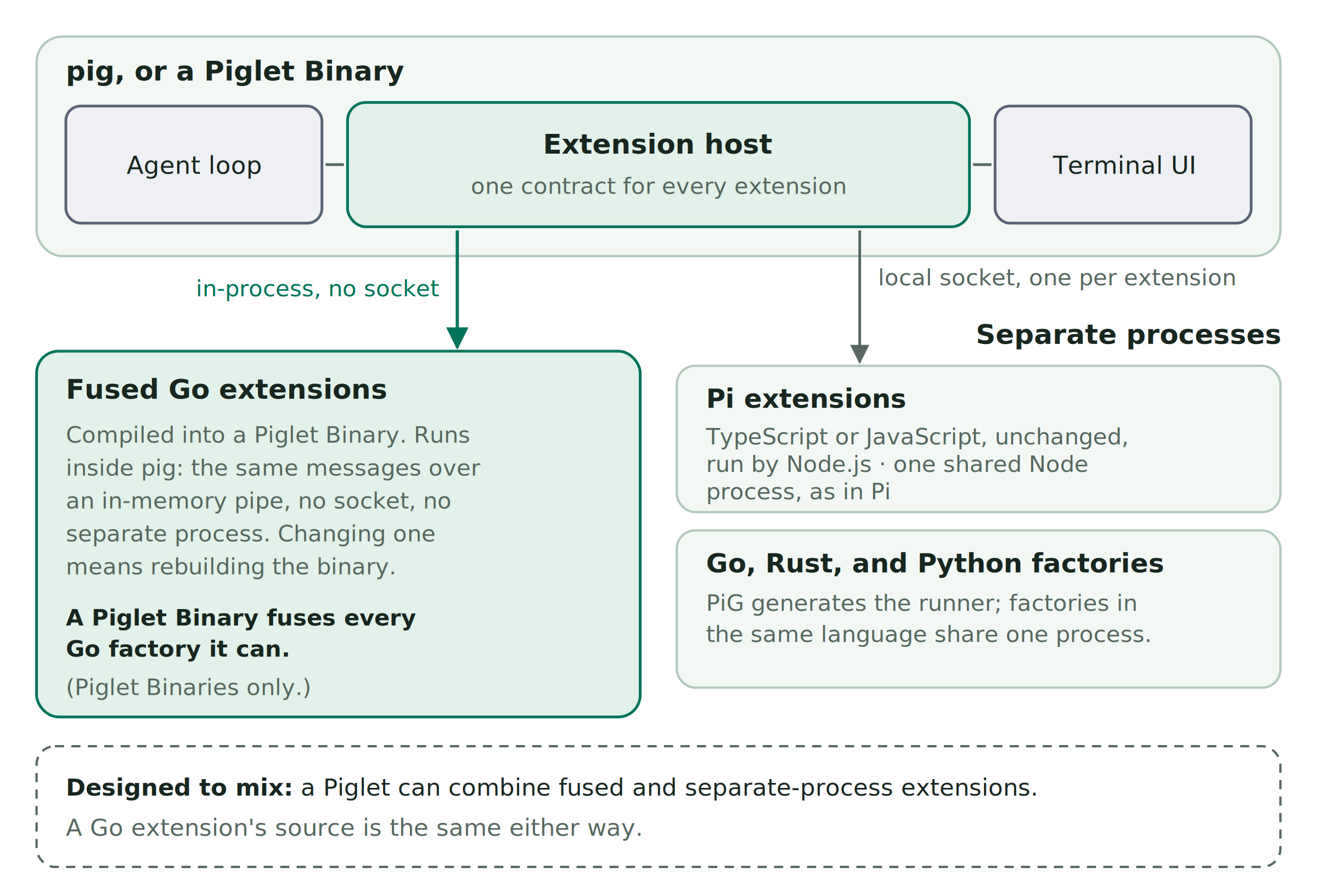Click the 'Separate processes' heading

[1128, 335]
